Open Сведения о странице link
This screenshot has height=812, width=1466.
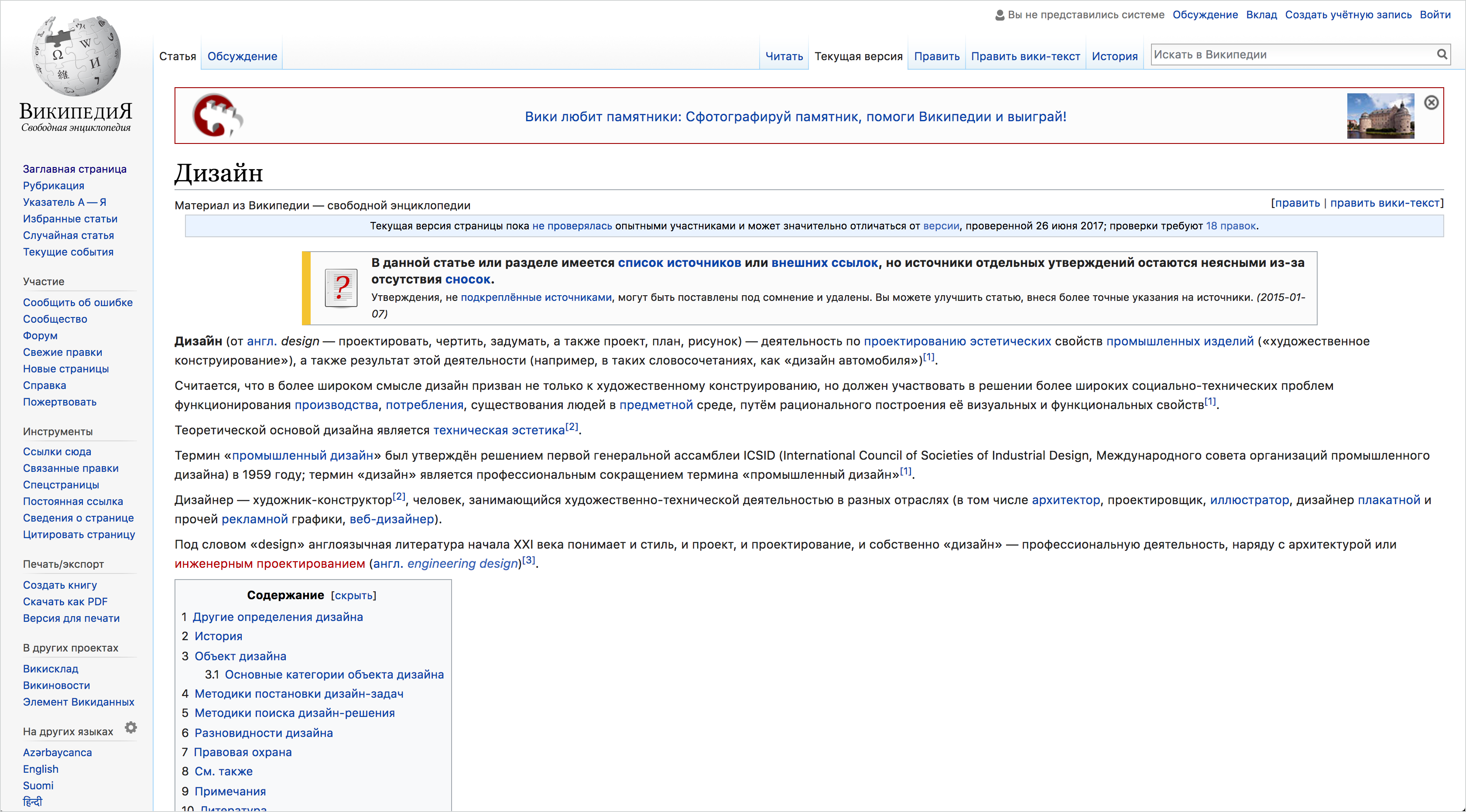pyautogui.click(x=78, y=518)
